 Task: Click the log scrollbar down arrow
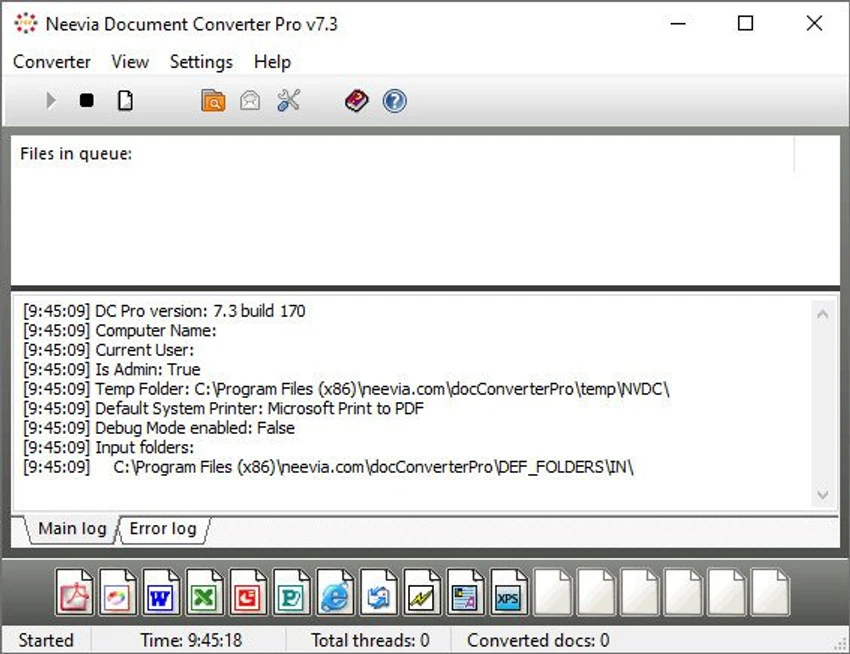(822, 495)
